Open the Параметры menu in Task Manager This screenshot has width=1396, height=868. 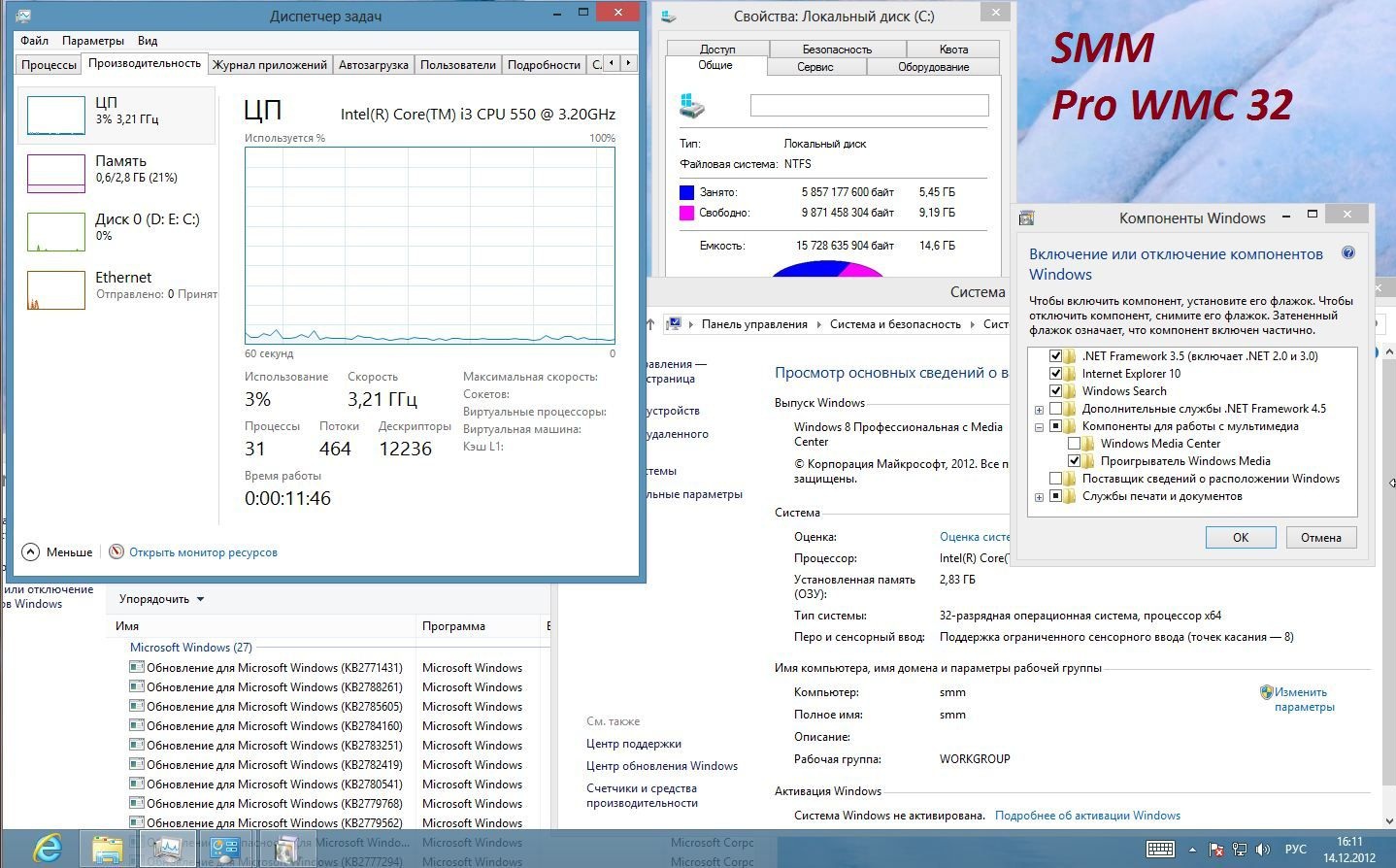pos(93,41)
